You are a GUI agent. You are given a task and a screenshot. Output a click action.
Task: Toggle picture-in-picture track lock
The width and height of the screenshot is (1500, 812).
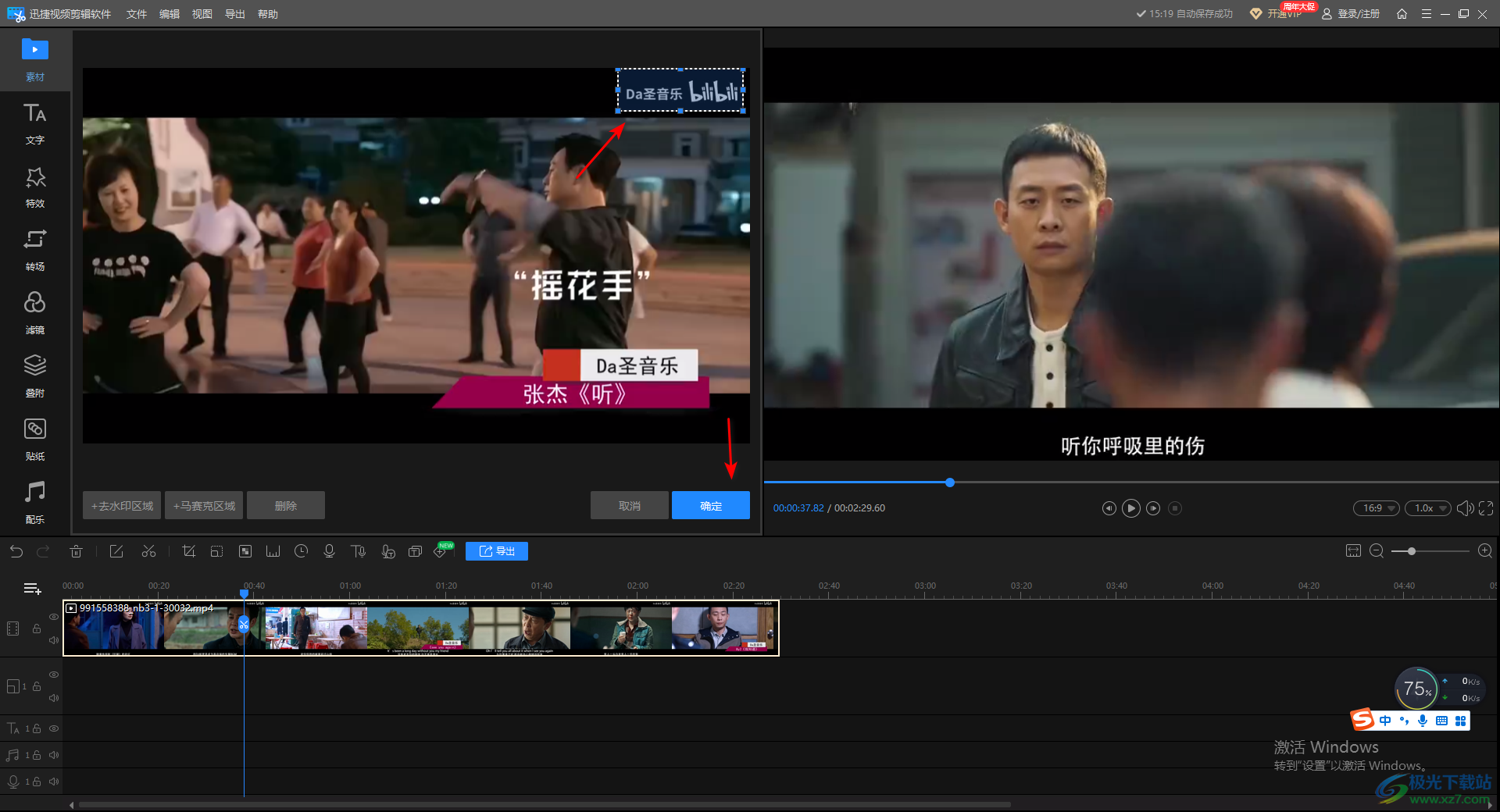36,686
